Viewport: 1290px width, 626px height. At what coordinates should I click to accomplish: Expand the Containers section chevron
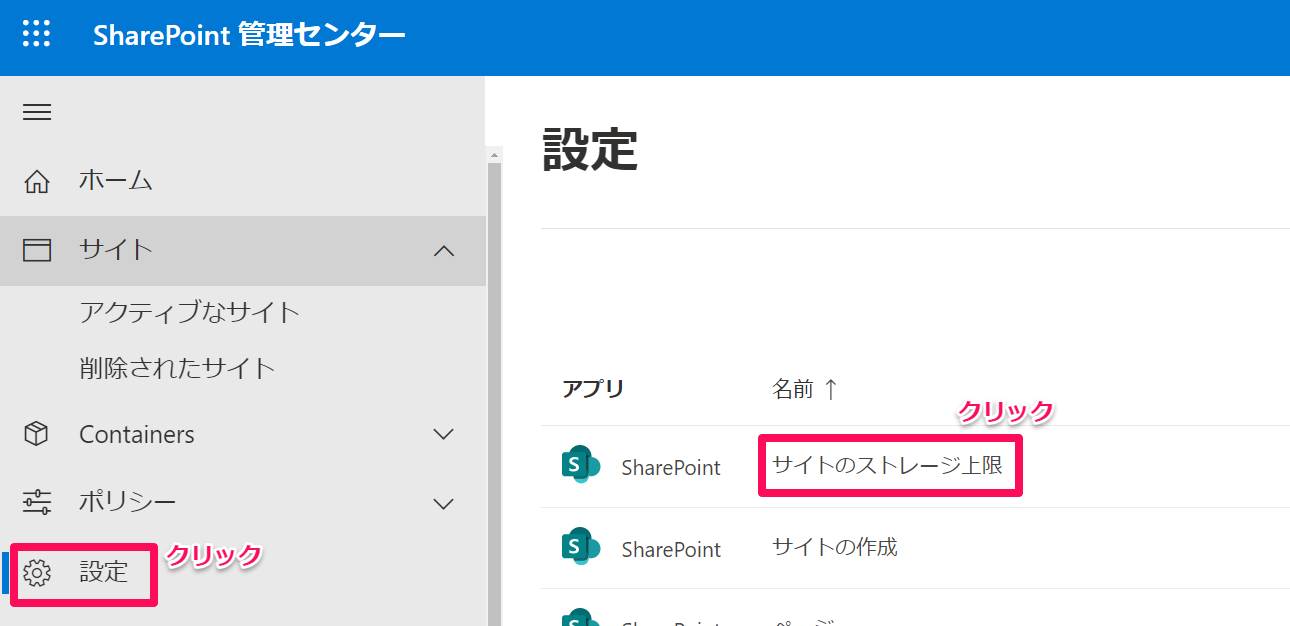tap(444, 434)
